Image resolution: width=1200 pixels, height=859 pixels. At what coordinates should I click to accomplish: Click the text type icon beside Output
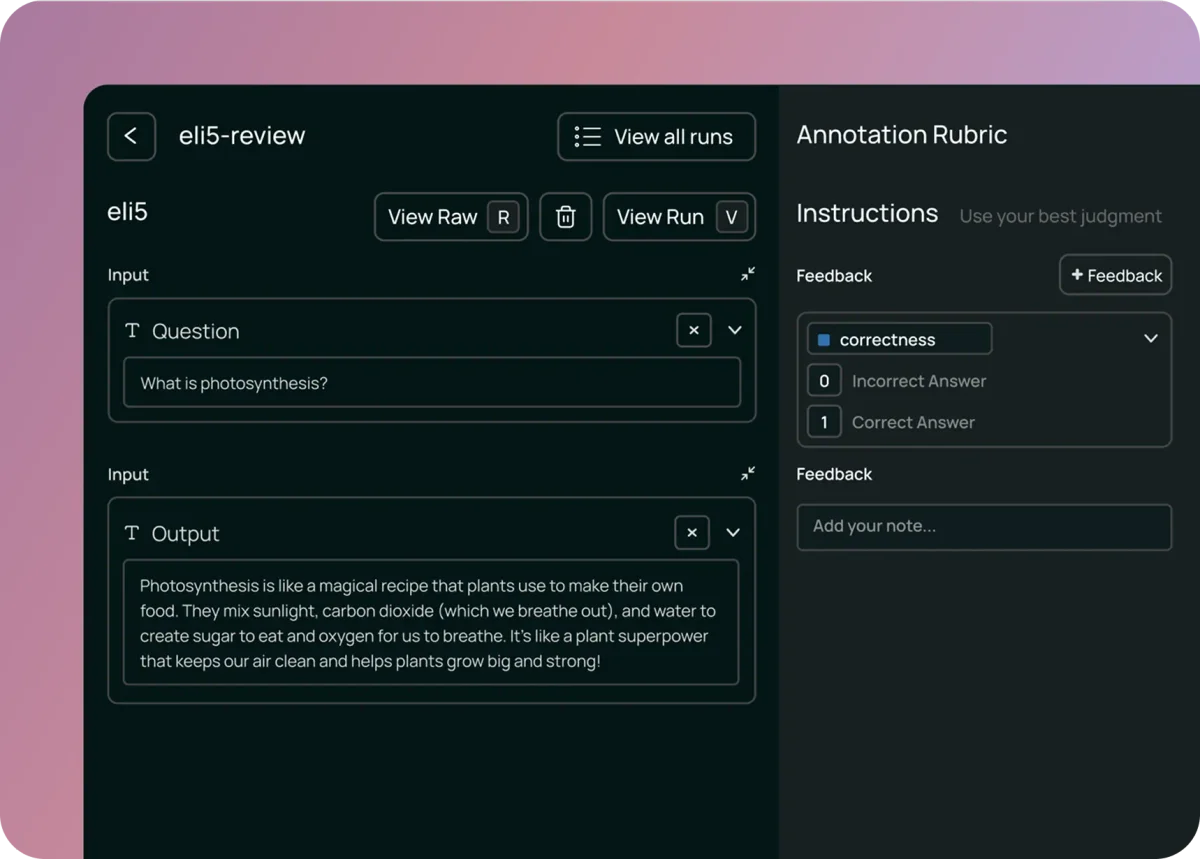[x=132, y=533]
